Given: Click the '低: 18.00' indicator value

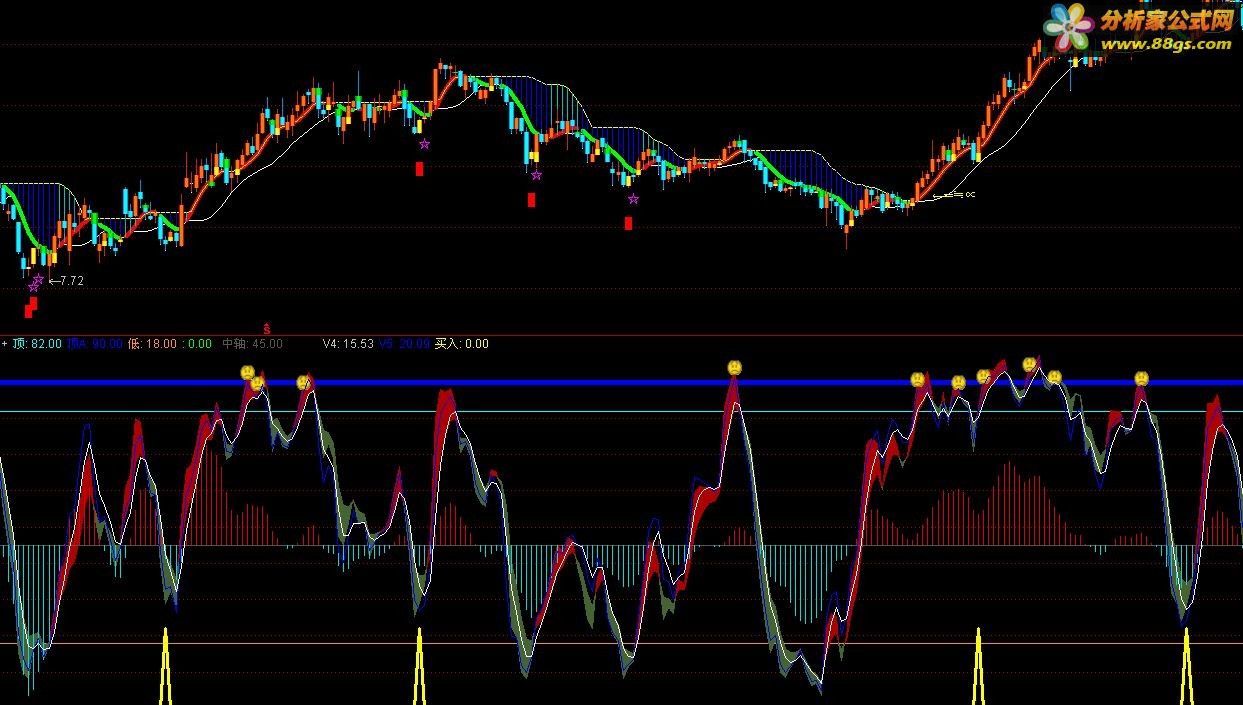Looking at the screenshot, I should click(152, 344).
